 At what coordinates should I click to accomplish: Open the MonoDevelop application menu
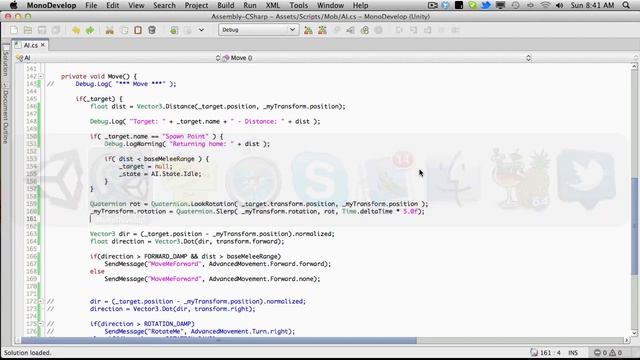pyautogui.click(x=51, y=5)
